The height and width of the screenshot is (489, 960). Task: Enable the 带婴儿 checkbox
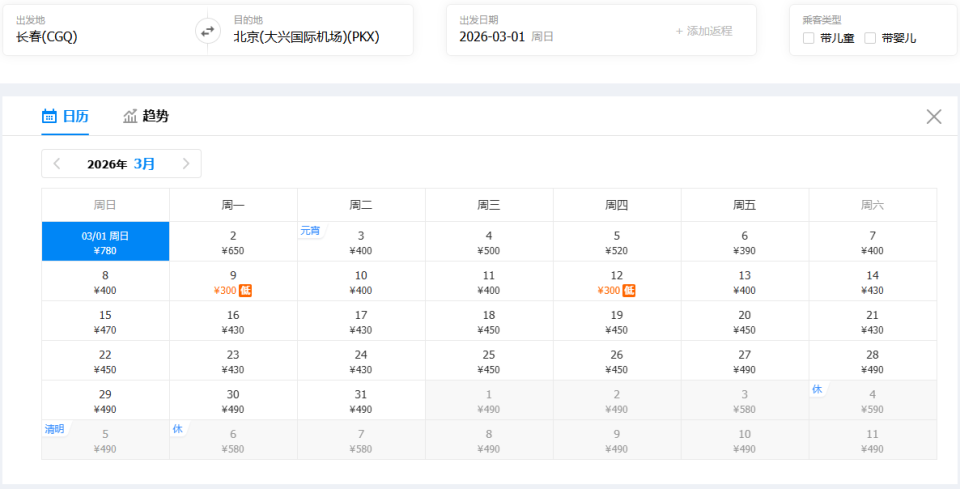[x=870, y=39]
